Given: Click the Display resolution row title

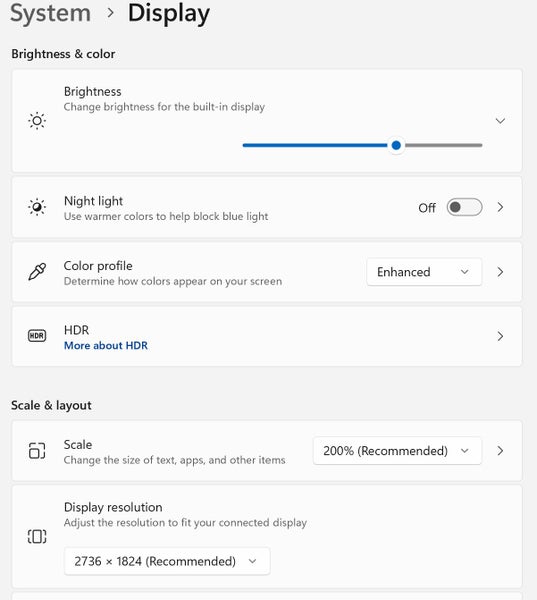Looking at the screenshot, I should pyautogui.click(x=113, y=507).
